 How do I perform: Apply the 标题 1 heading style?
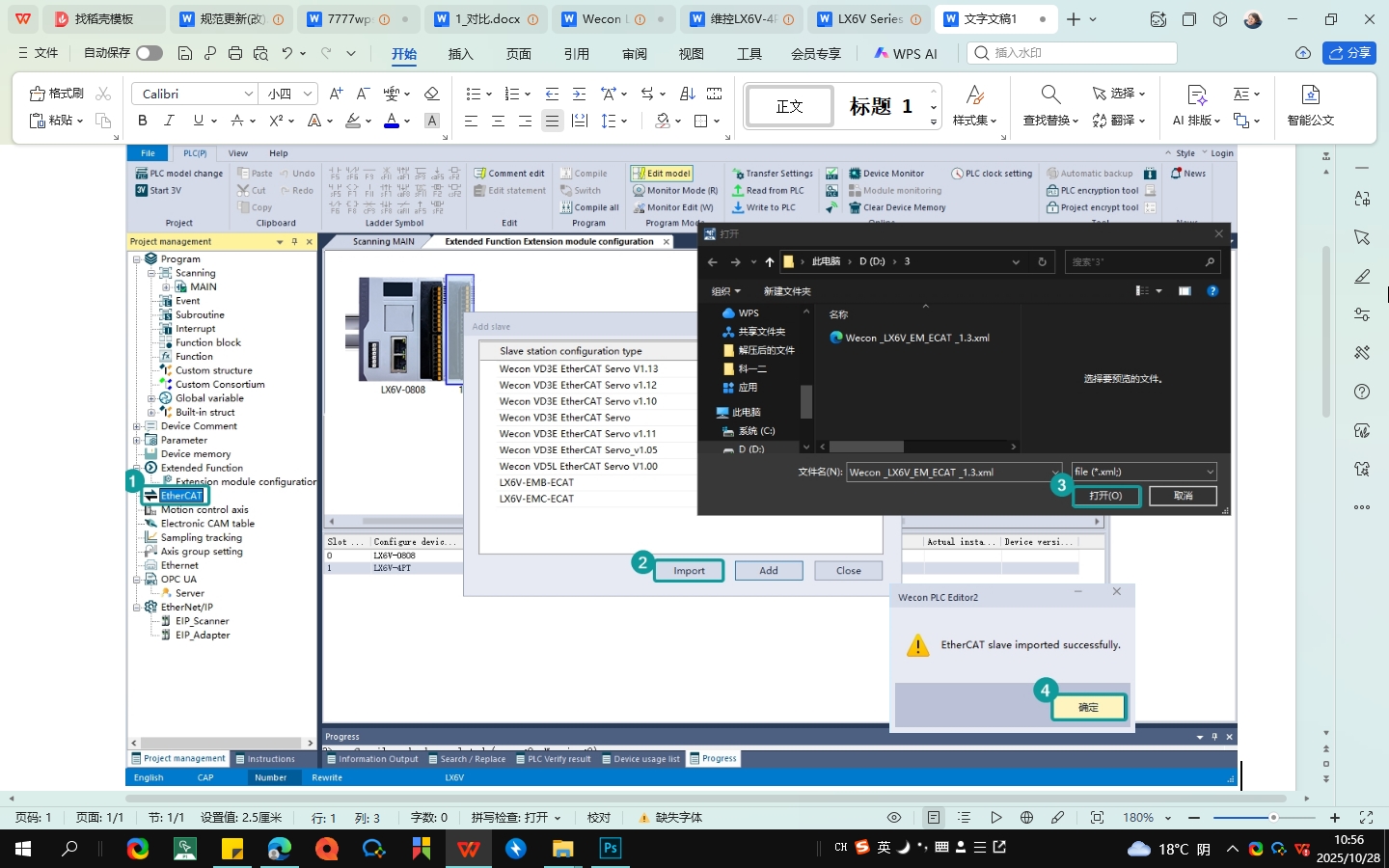click(x=880, y=106)
